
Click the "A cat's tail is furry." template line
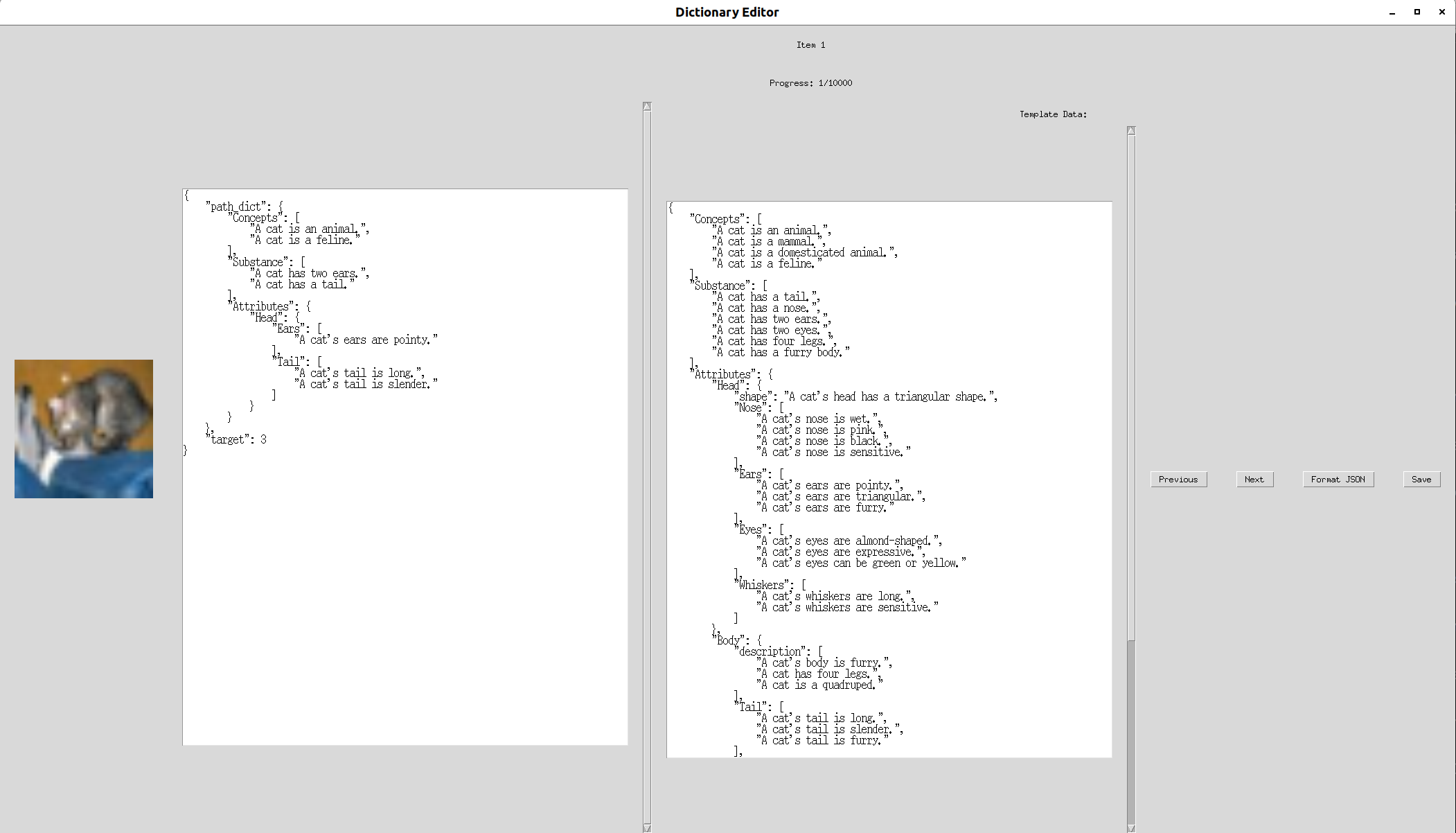pos(822,740)
